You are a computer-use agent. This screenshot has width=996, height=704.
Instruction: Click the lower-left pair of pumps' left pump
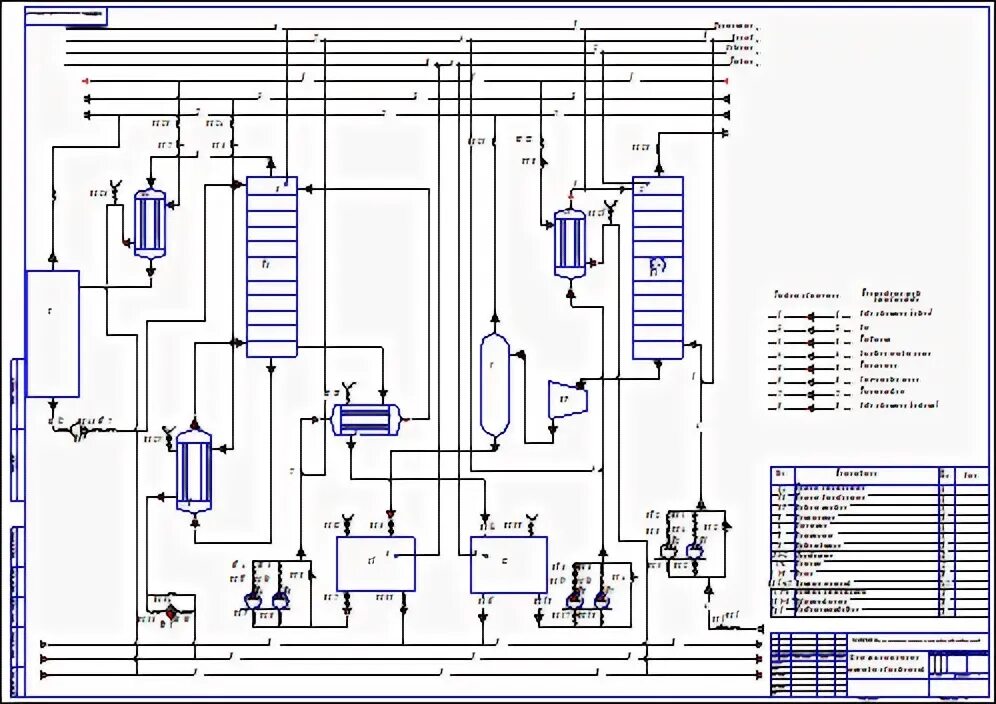click(x=254, y=600)
